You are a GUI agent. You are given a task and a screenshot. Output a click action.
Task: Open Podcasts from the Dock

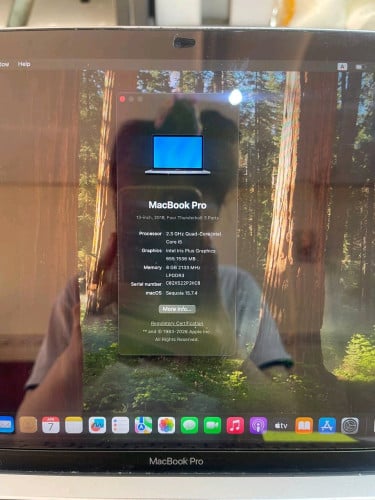(x=258, y=425)
